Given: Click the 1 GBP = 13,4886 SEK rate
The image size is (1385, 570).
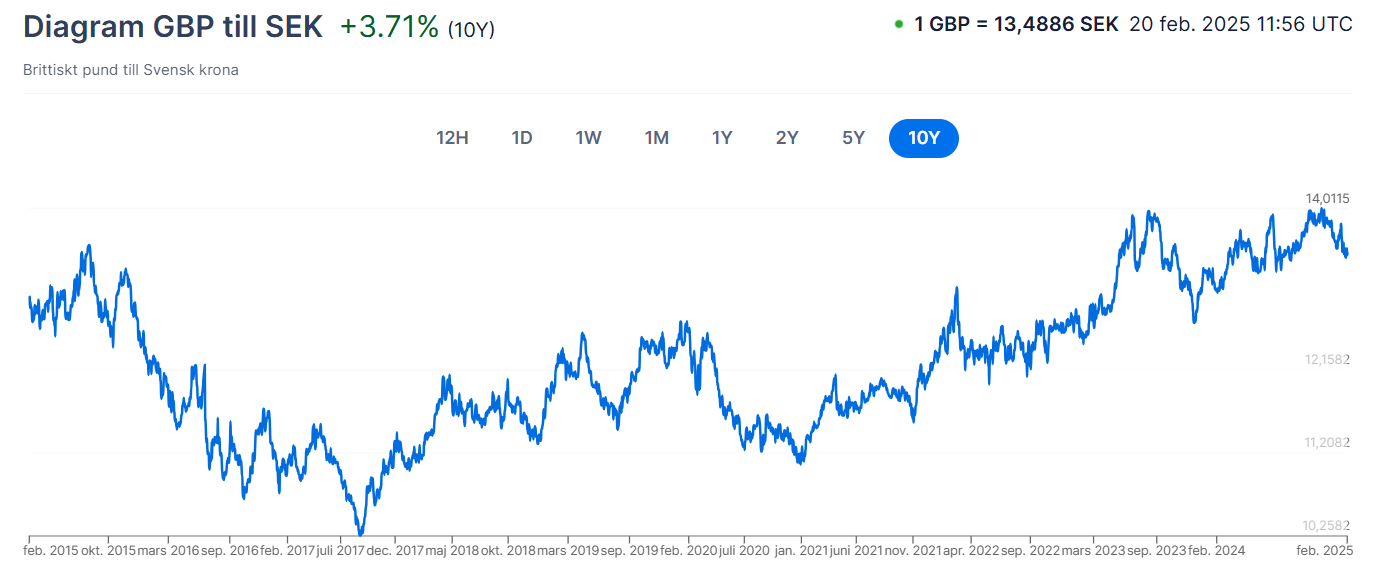Looking at the screenshot, I should tap(1016, 25).
